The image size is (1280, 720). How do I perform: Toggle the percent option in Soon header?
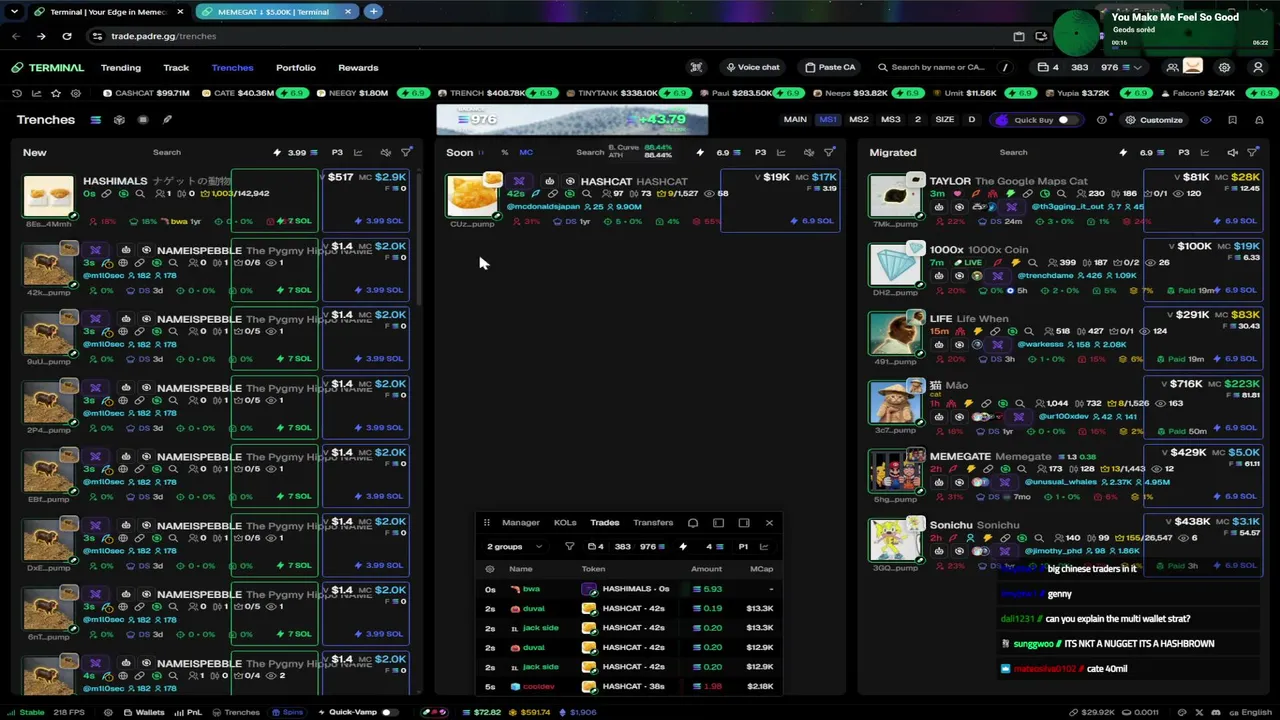pyautogui.click(x=504, y=152)
